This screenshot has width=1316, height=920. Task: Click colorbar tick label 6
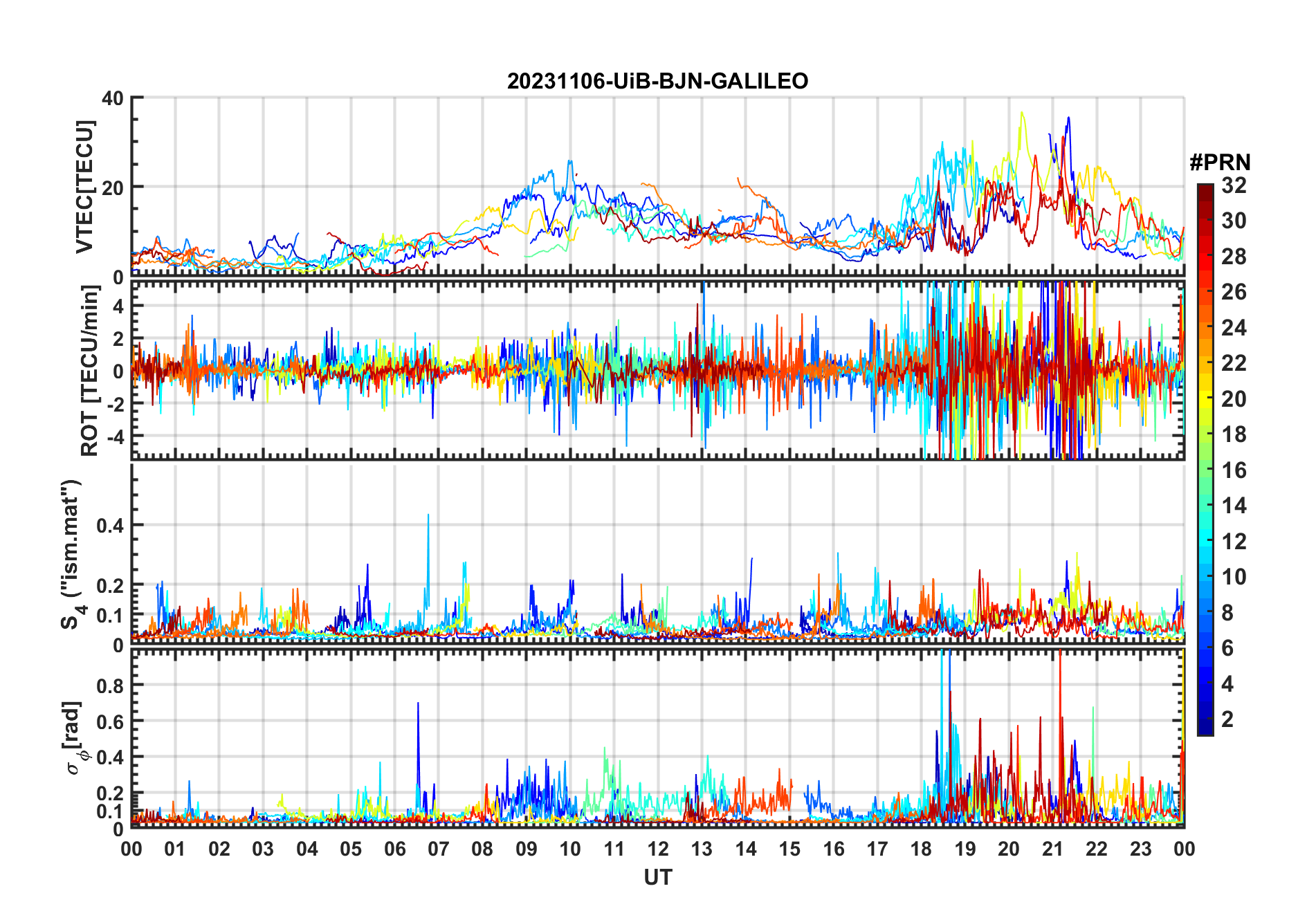tap(1227, 648)
